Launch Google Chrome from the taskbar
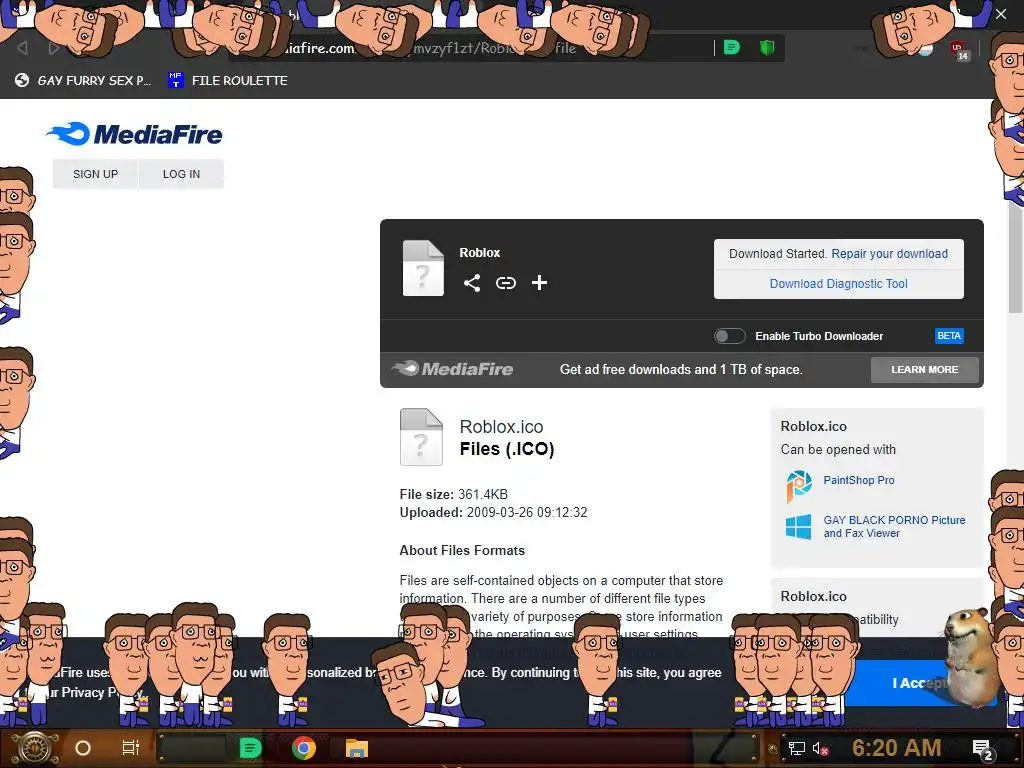The width and height of the screenshot is (1024, 768). [304, 748]
